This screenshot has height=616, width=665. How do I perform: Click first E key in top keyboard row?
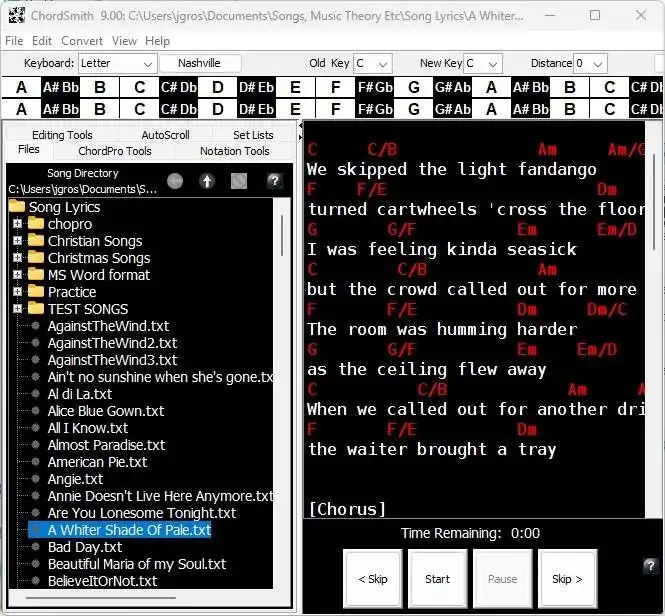coord(296,87)
